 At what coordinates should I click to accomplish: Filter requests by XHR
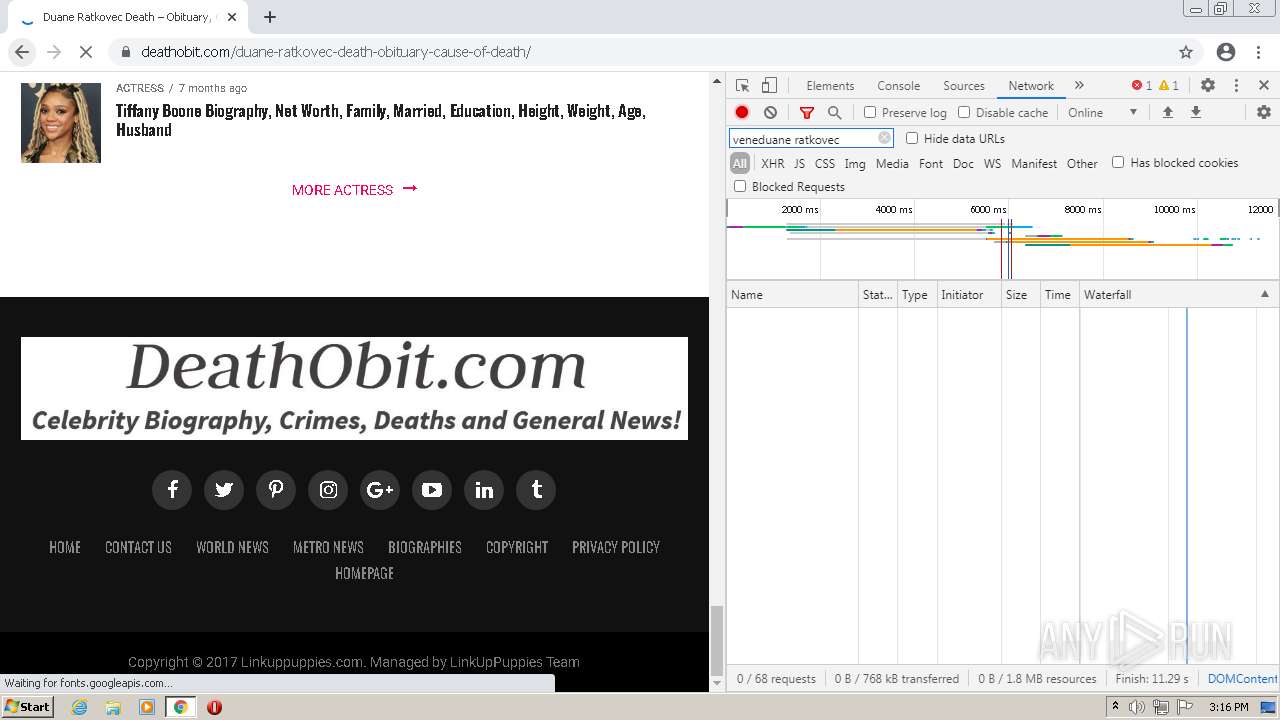click(773, 164)
